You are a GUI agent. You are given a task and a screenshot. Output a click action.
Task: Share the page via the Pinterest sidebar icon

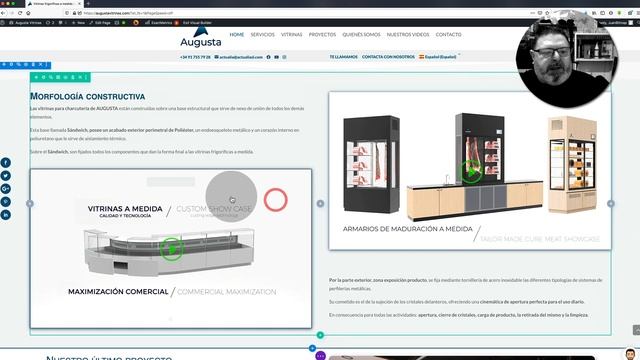tap(5, 202)
